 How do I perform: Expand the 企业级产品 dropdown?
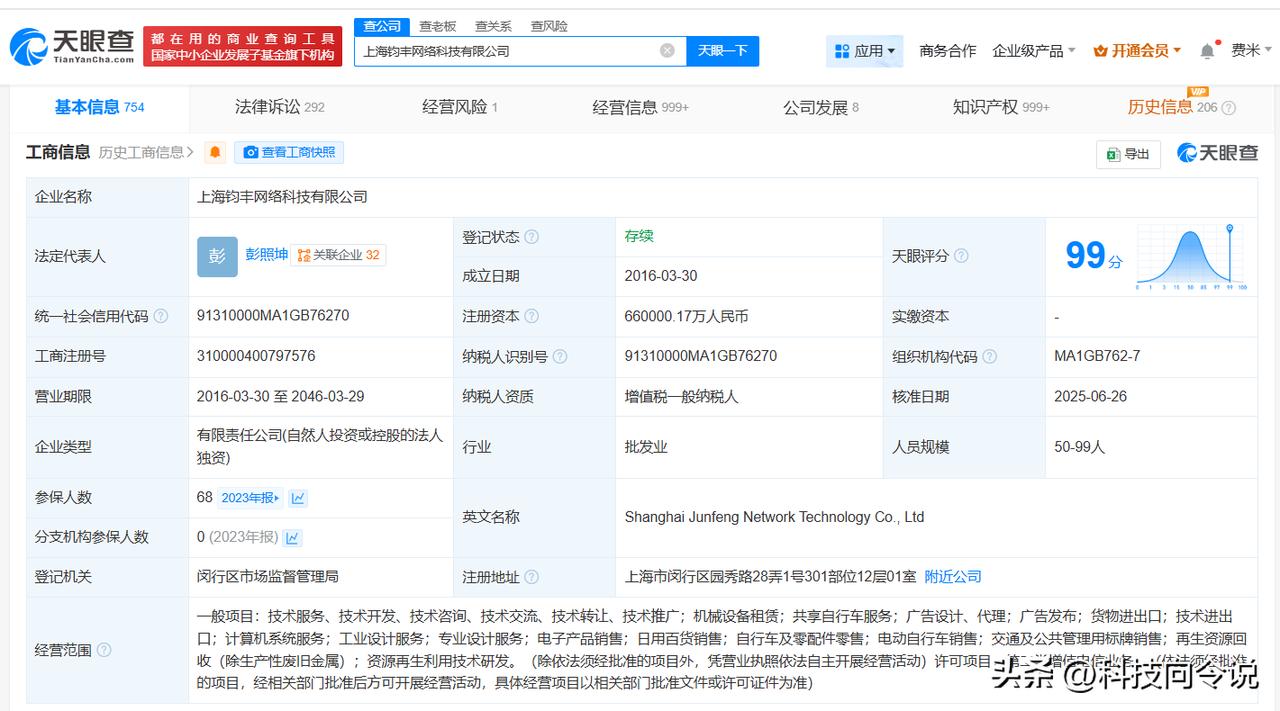[x=1034, y=50]
